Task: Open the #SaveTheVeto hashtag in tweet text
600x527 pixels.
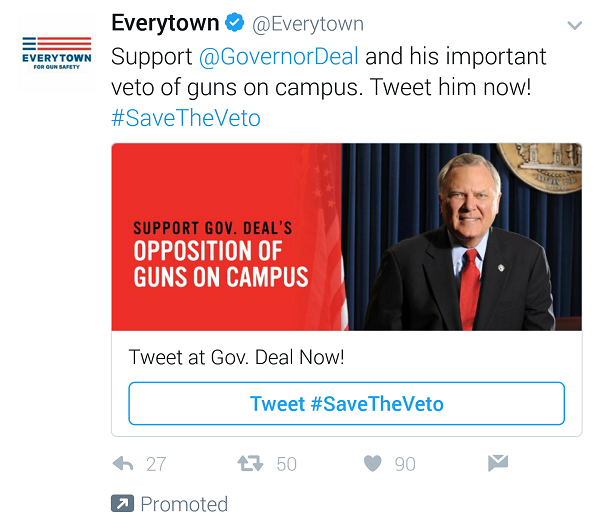Action: [186, 117]
